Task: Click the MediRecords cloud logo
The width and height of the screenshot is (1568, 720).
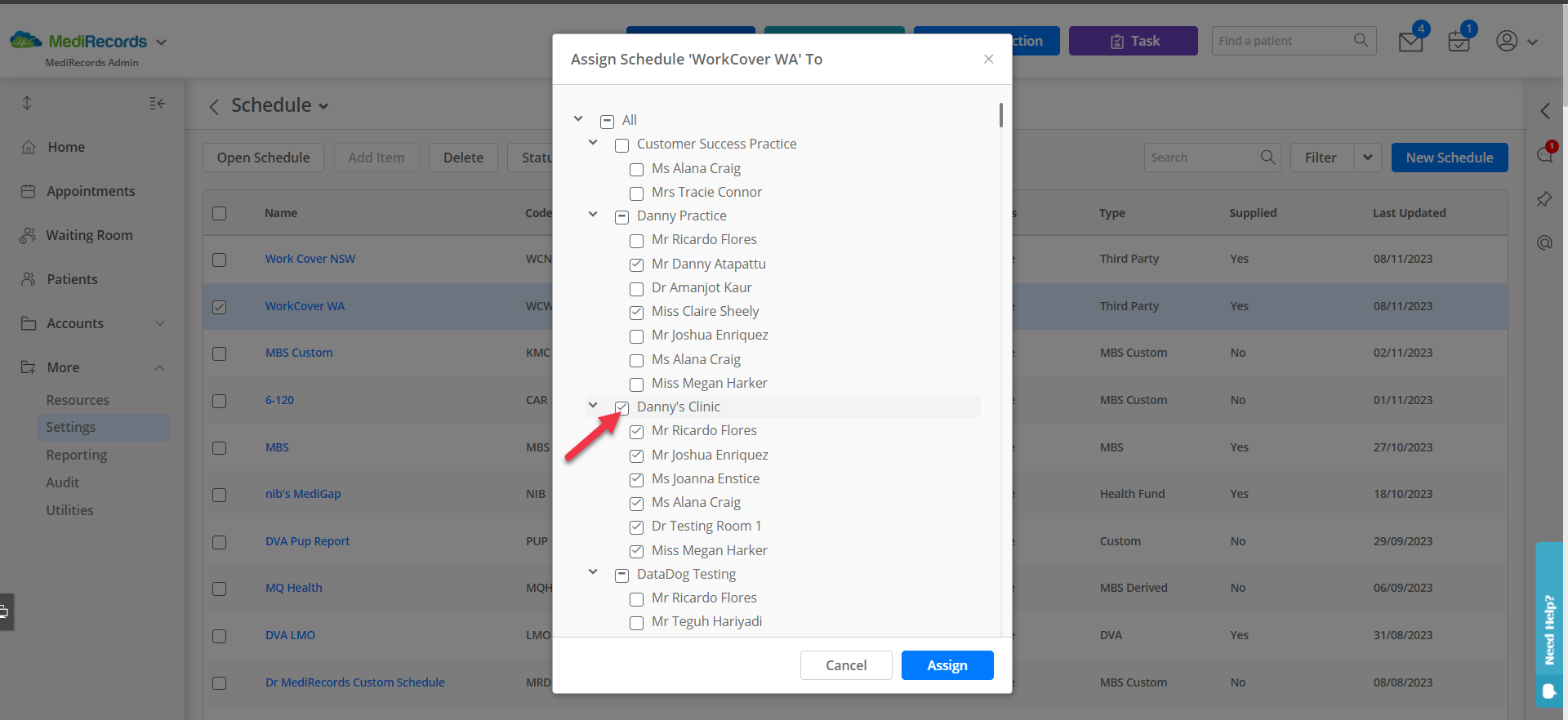Action: coord(25,39)
